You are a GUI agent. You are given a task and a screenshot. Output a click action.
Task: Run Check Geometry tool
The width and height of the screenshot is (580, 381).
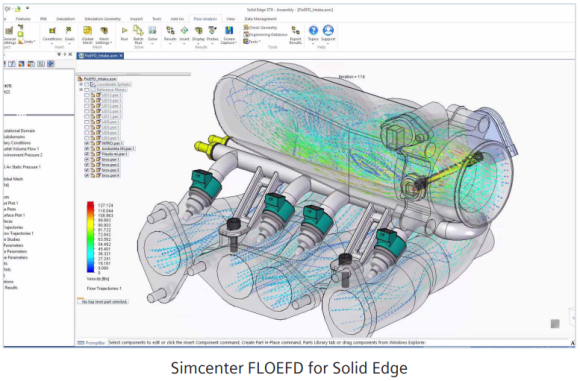(260, 27)
